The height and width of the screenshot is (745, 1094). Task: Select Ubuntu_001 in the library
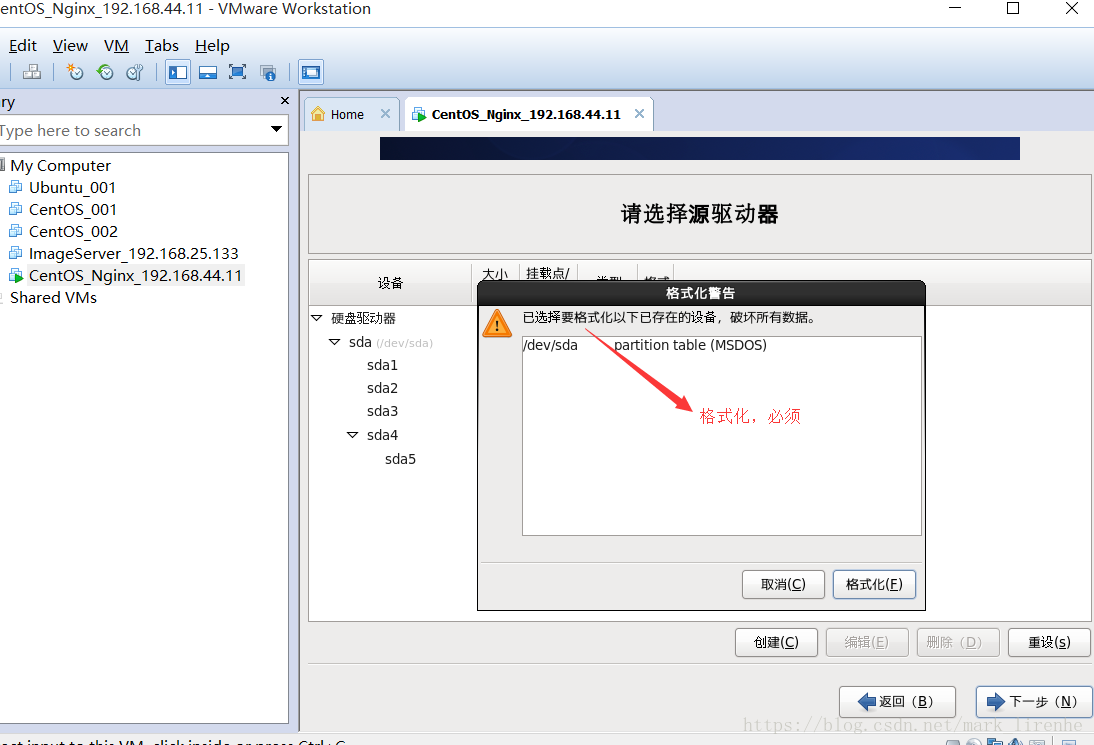pos(73,187)
